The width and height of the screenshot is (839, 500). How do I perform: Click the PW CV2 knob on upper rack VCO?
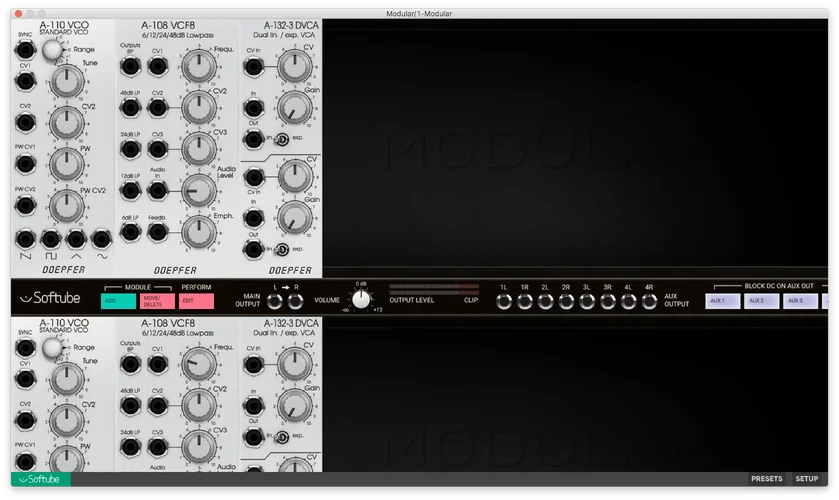coord(67,206)
